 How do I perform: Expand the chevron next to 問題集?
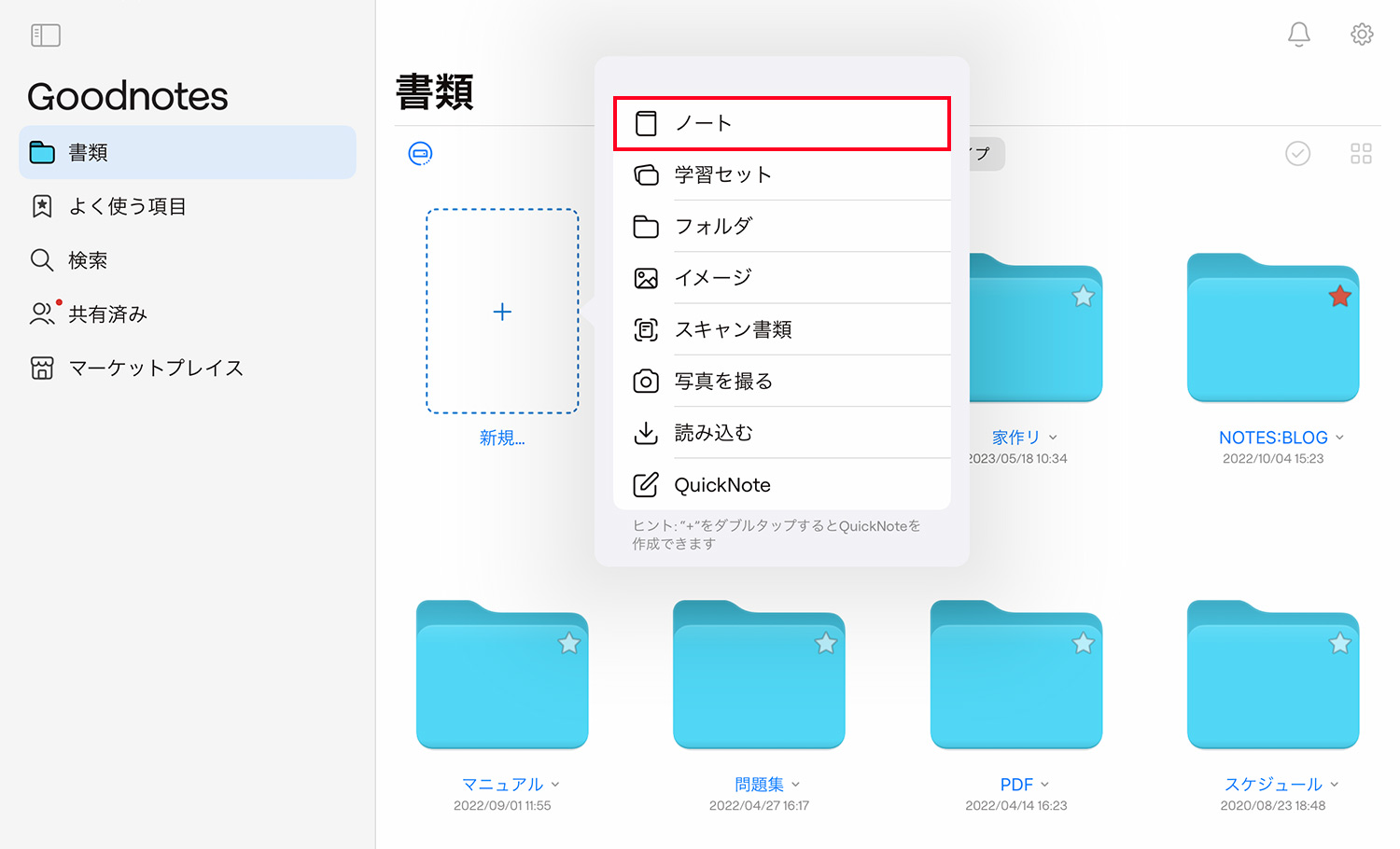[795, 785]
